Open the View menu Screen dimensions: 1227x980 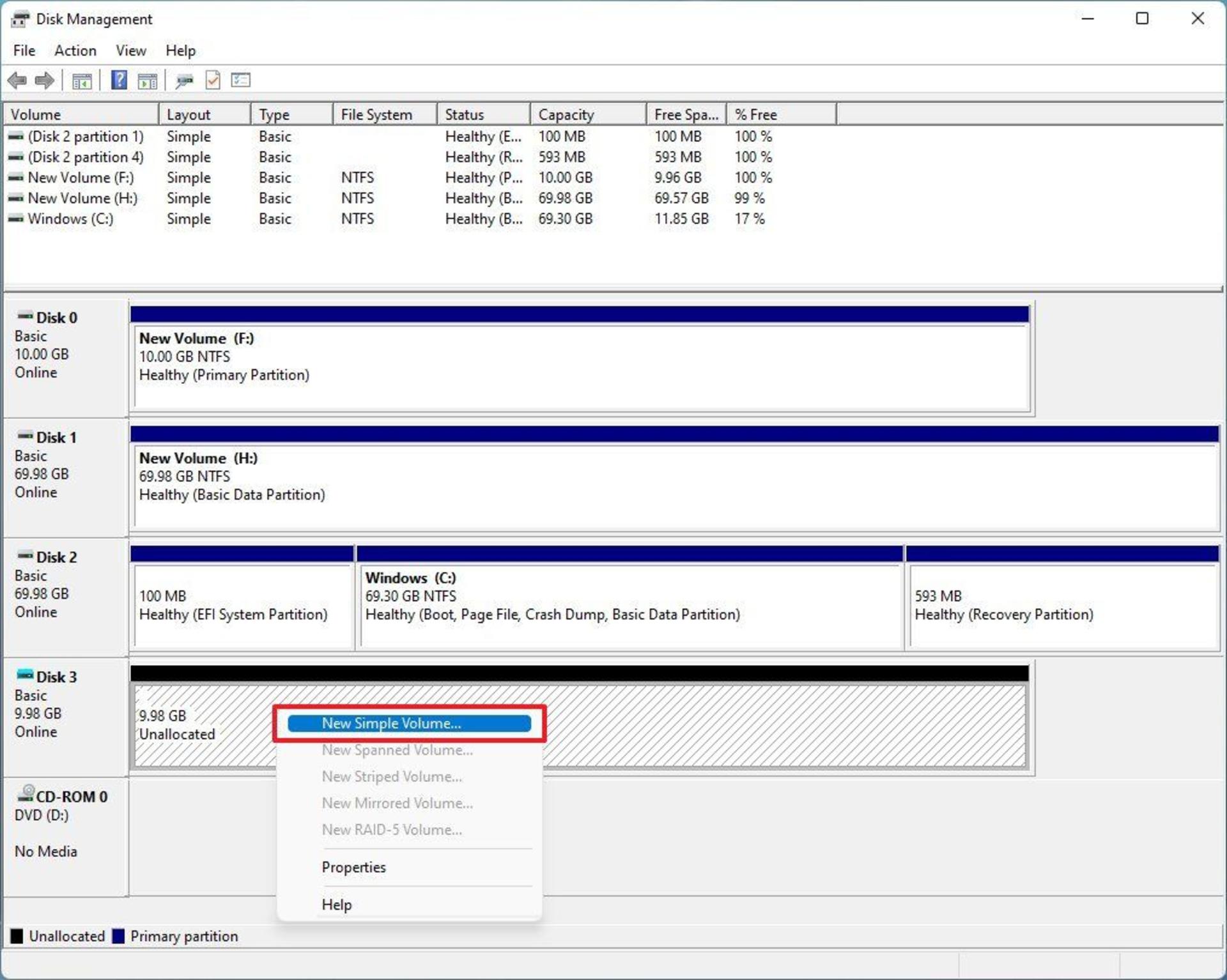pyautogui.click(x=131, y=50)
